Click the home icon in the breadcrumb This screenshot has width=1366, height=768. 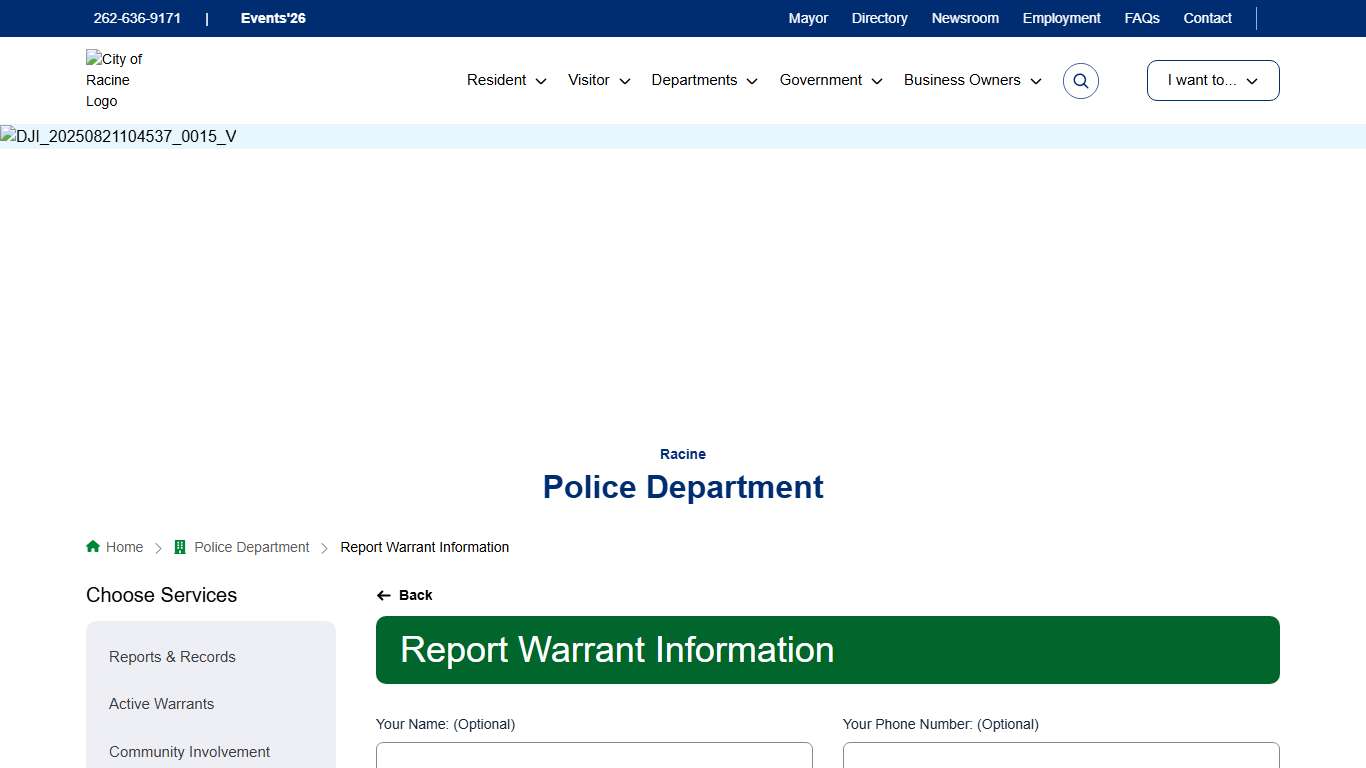(x=91, y=546)
